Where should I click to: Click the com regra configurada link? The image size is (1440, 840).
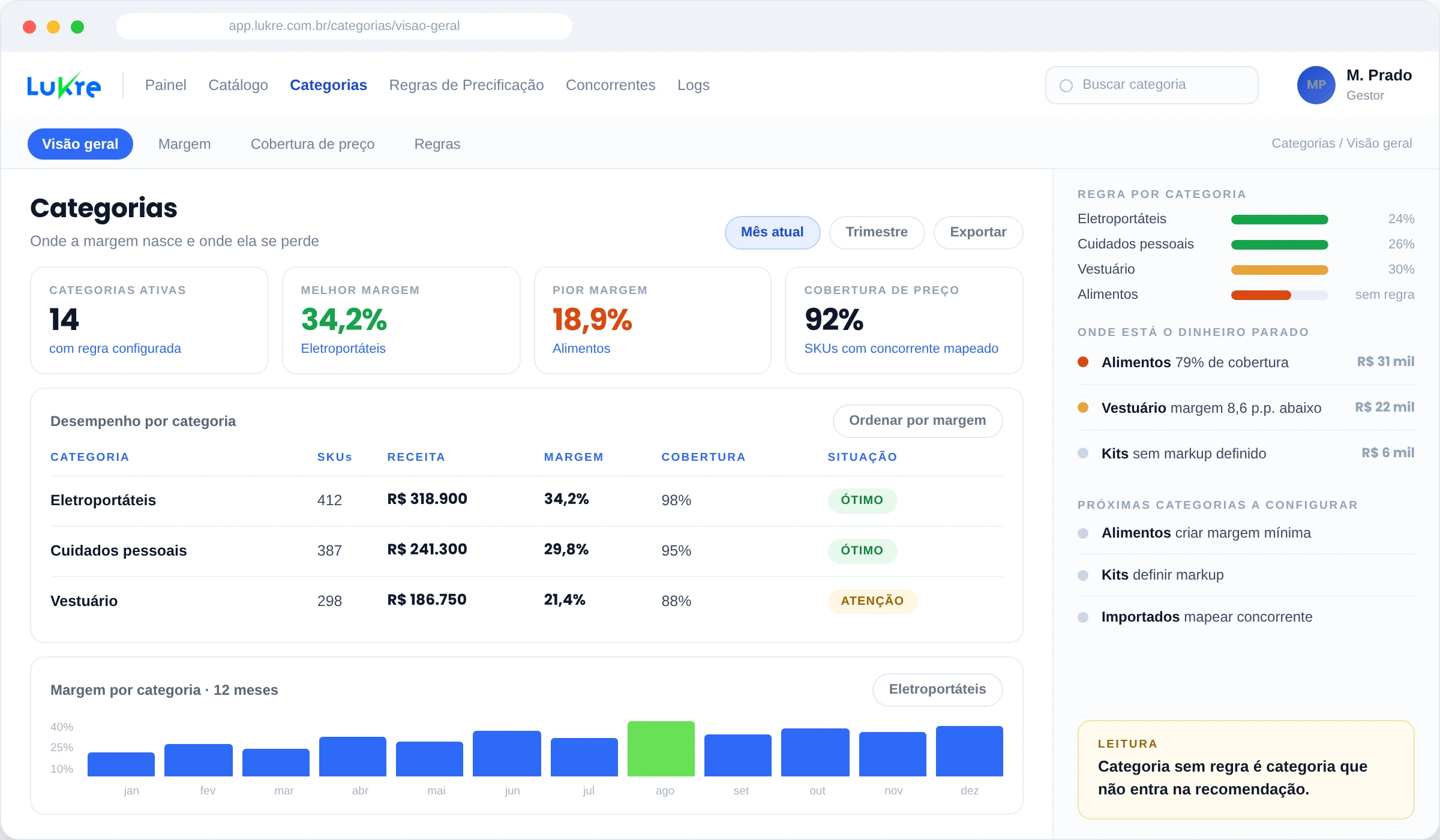click(115, 349)
